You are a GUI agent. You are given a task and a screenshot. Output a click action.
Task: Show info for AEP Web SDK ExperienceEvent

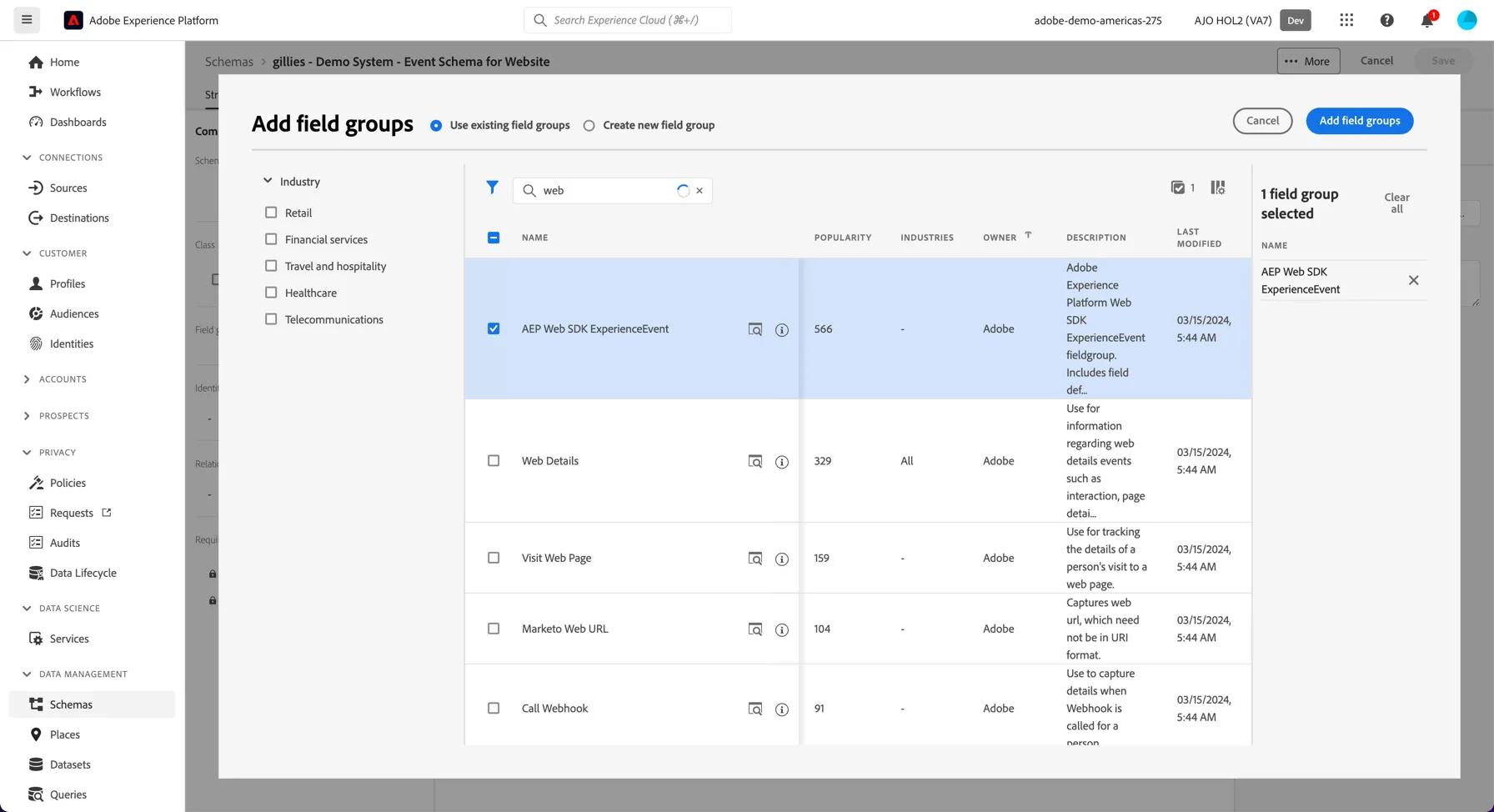(782, 329)
